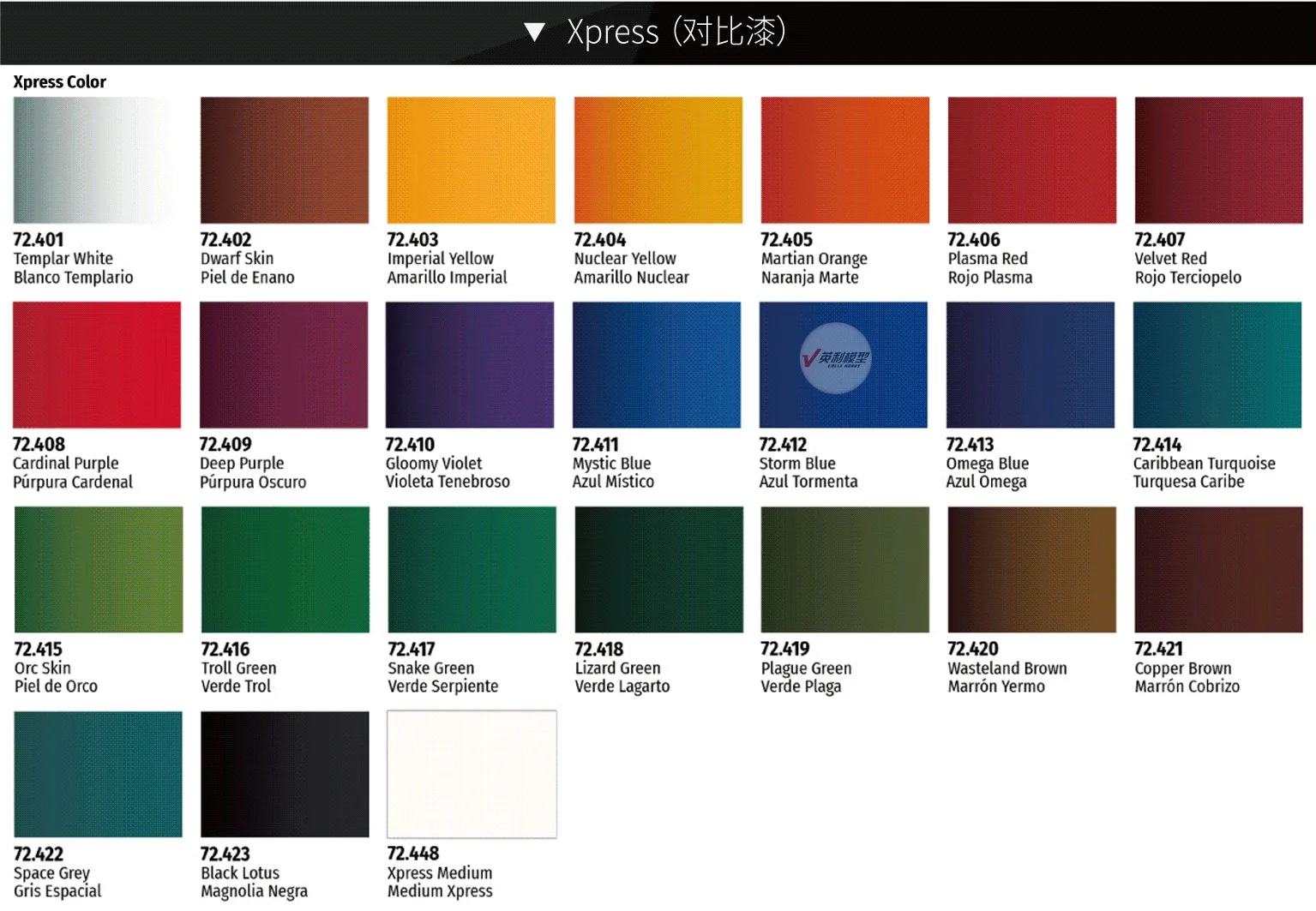This screenshot has width=1316, height=911.
Task: Click the name 'Omega Blue'
Action: point(988,464)
